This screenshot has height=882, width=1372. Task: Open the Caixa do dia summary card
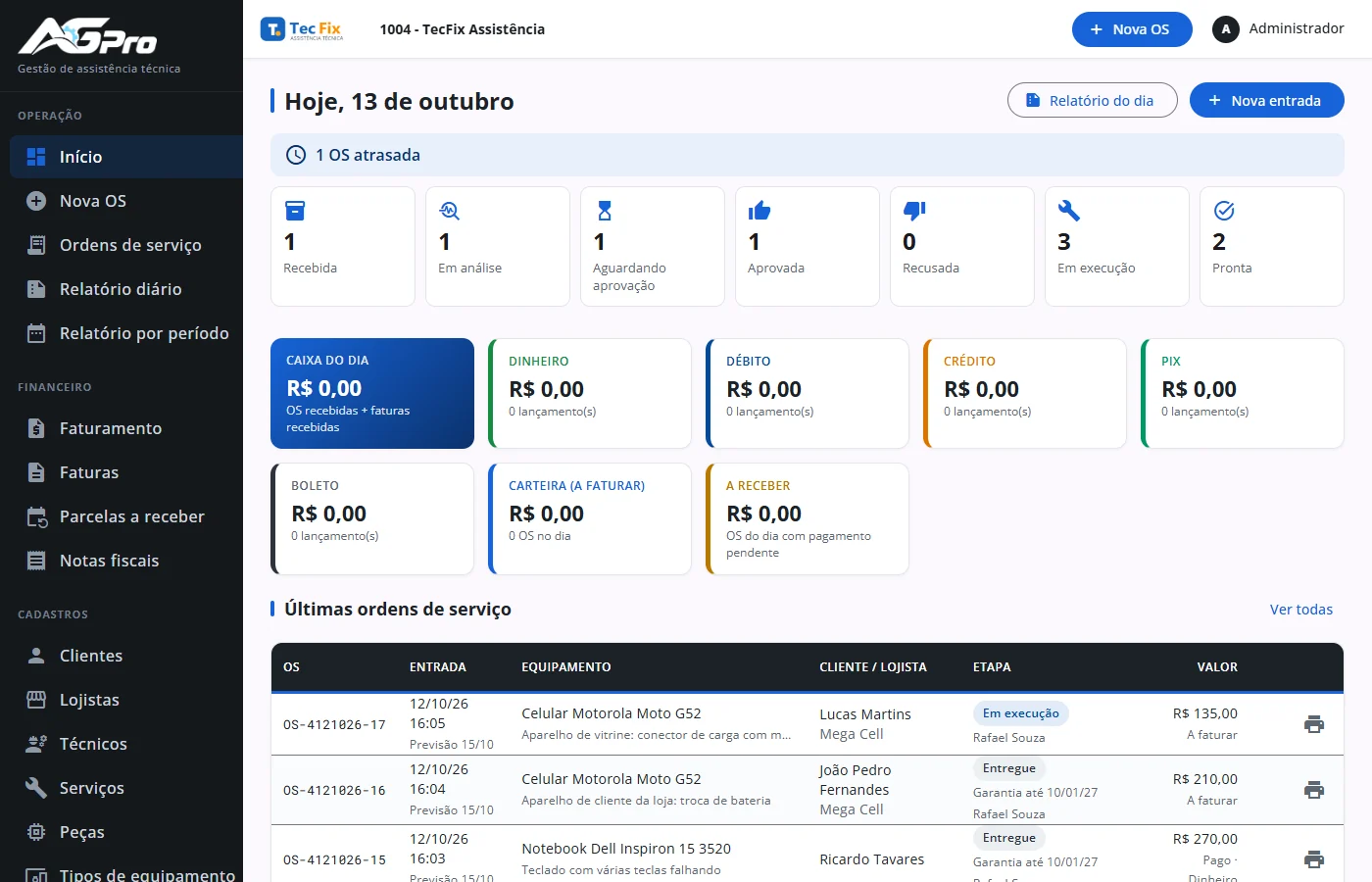pos(372,393)
